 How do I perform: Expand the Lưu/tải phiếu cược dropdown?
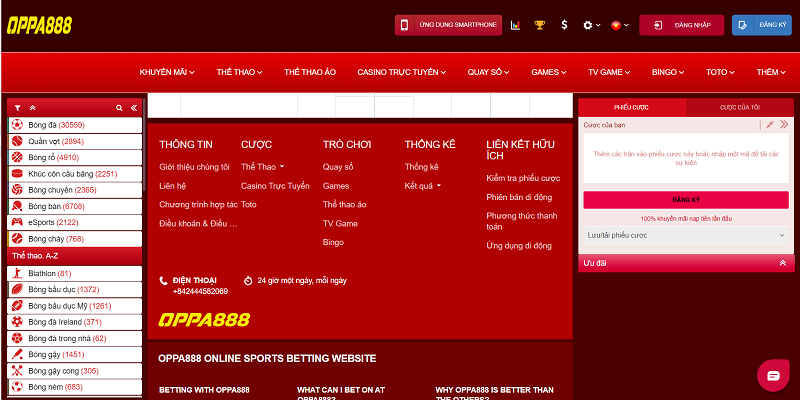(685, 235)
